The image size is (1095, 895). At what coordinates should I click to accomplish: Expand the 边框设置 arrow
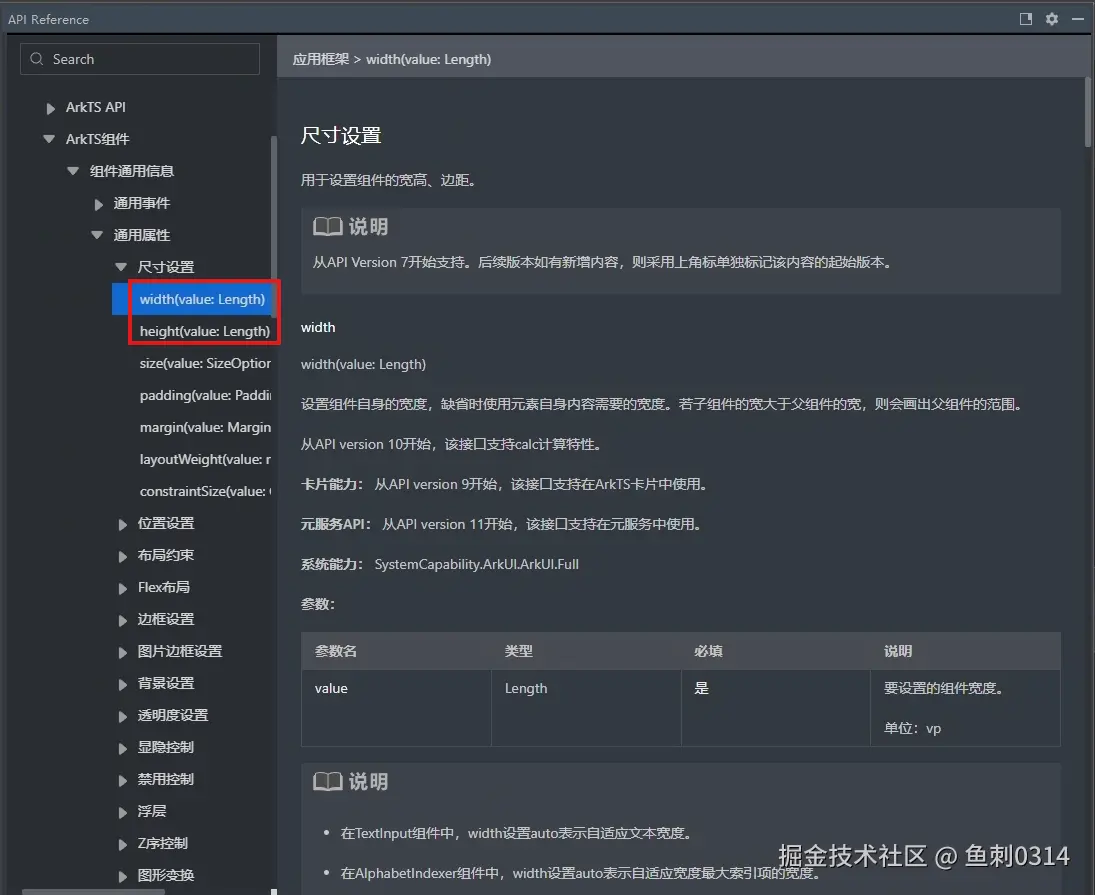click(122, 621)
